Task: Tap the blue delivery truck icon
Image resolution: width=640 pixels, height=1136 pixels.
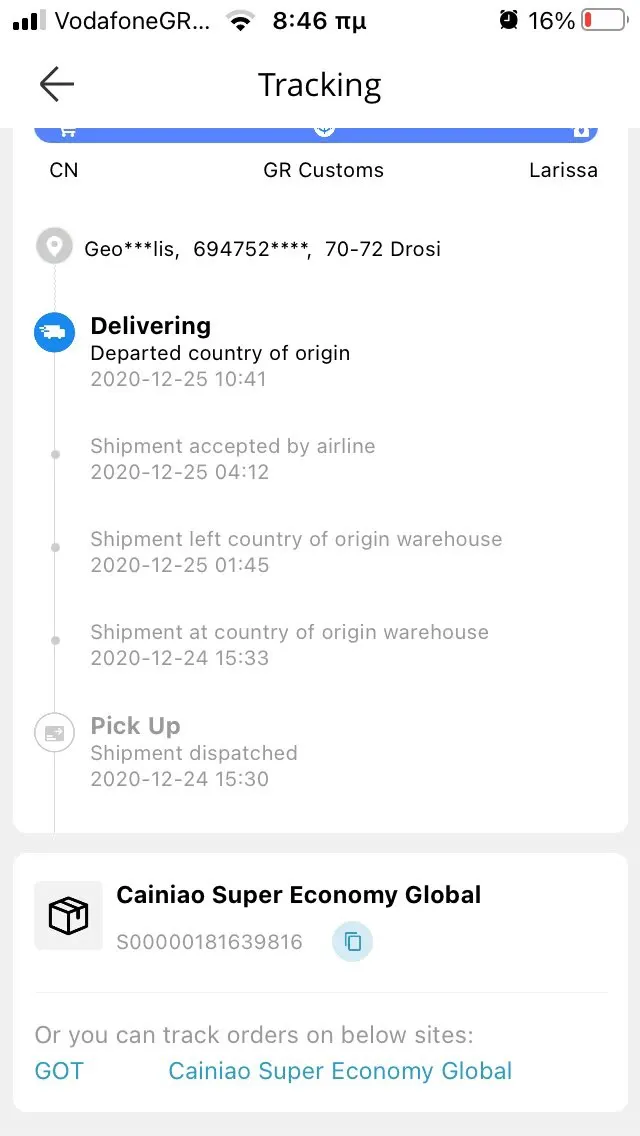Action: (54, 333)
